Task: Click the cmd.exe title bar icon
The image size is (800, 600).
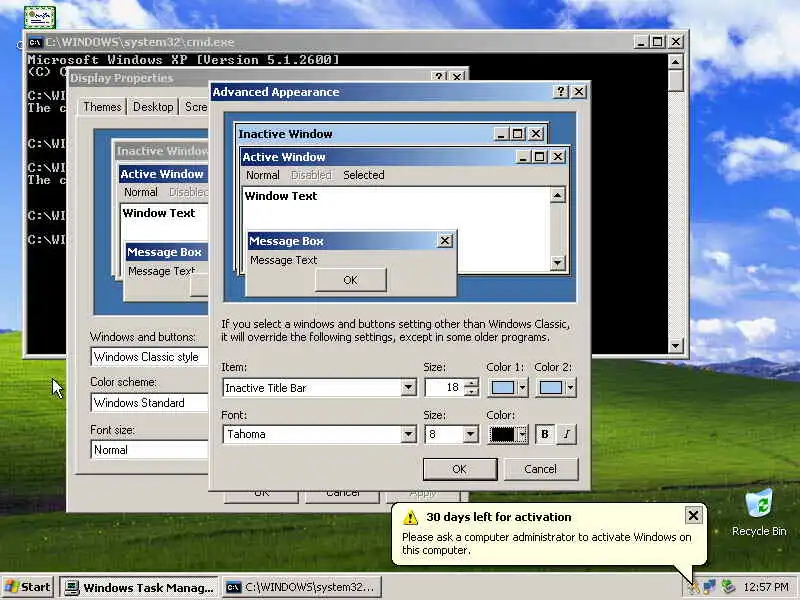Action: [x=35, y=42]
